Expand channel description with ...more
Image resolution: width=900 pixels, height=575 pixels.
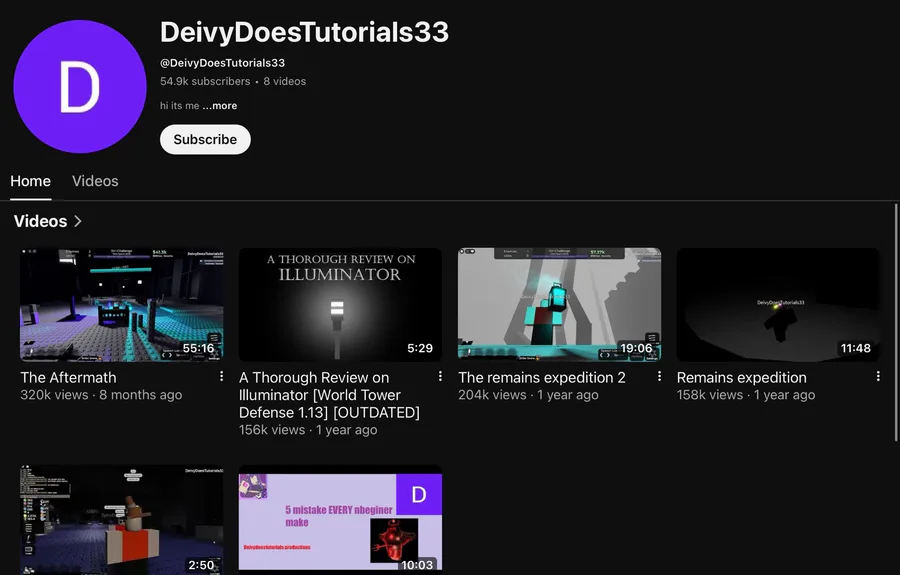tap(220, 106)
